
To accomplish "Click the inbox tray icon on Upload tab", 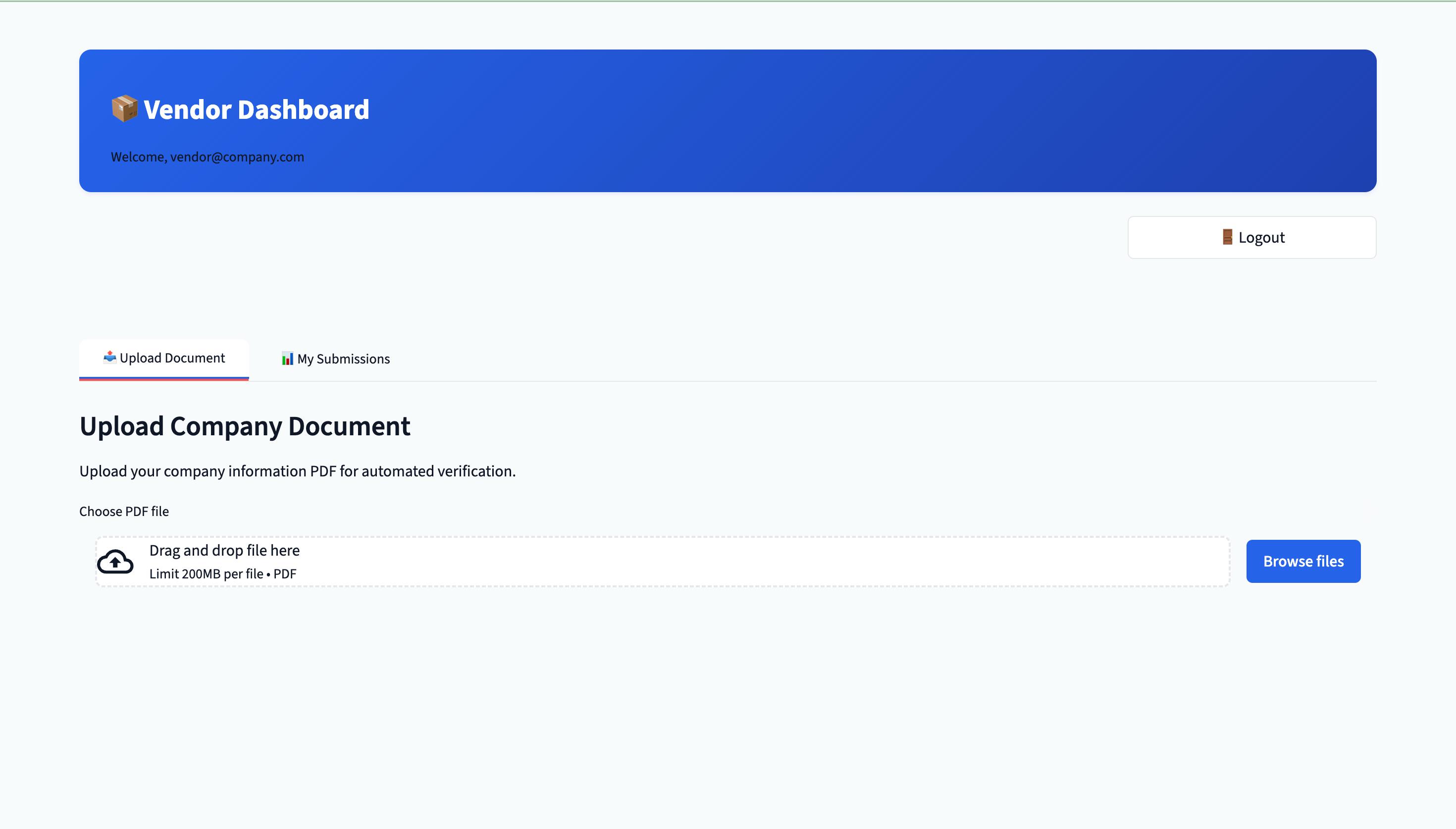I will tap(109, 357).
